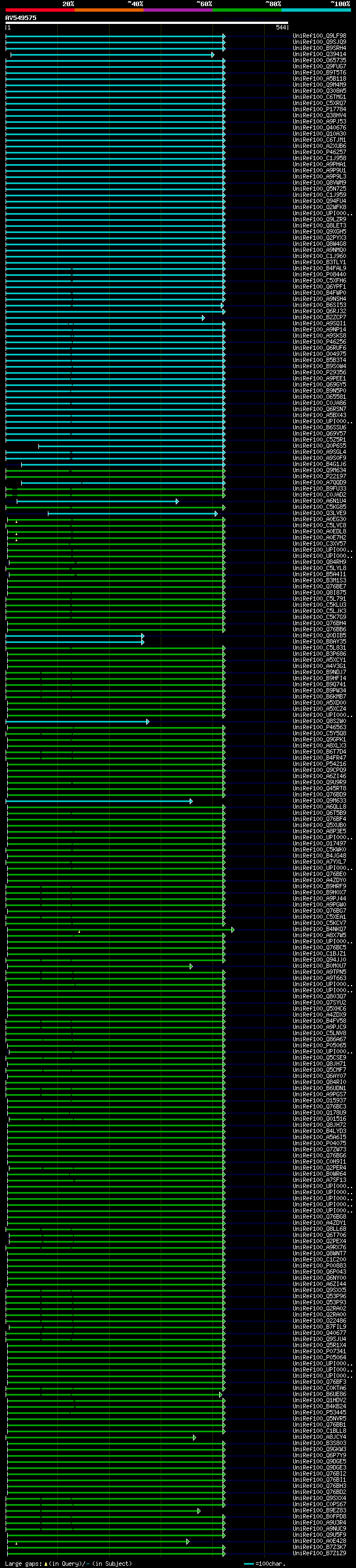The height and width of the screenshot is (1568, 356).
Task: Select the UniRef100_O15937 label
Action: (x=319, y=1101)
